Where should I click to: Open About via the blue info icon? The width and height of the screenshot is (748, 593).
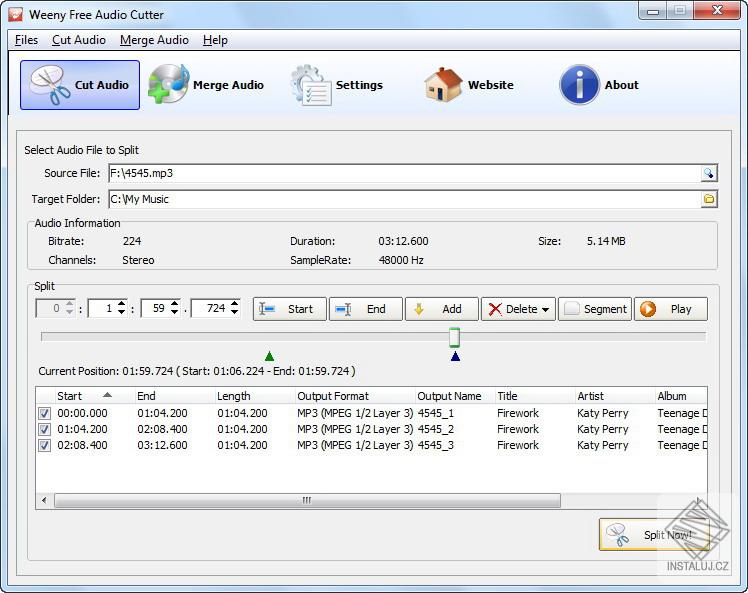coord(579,85)
